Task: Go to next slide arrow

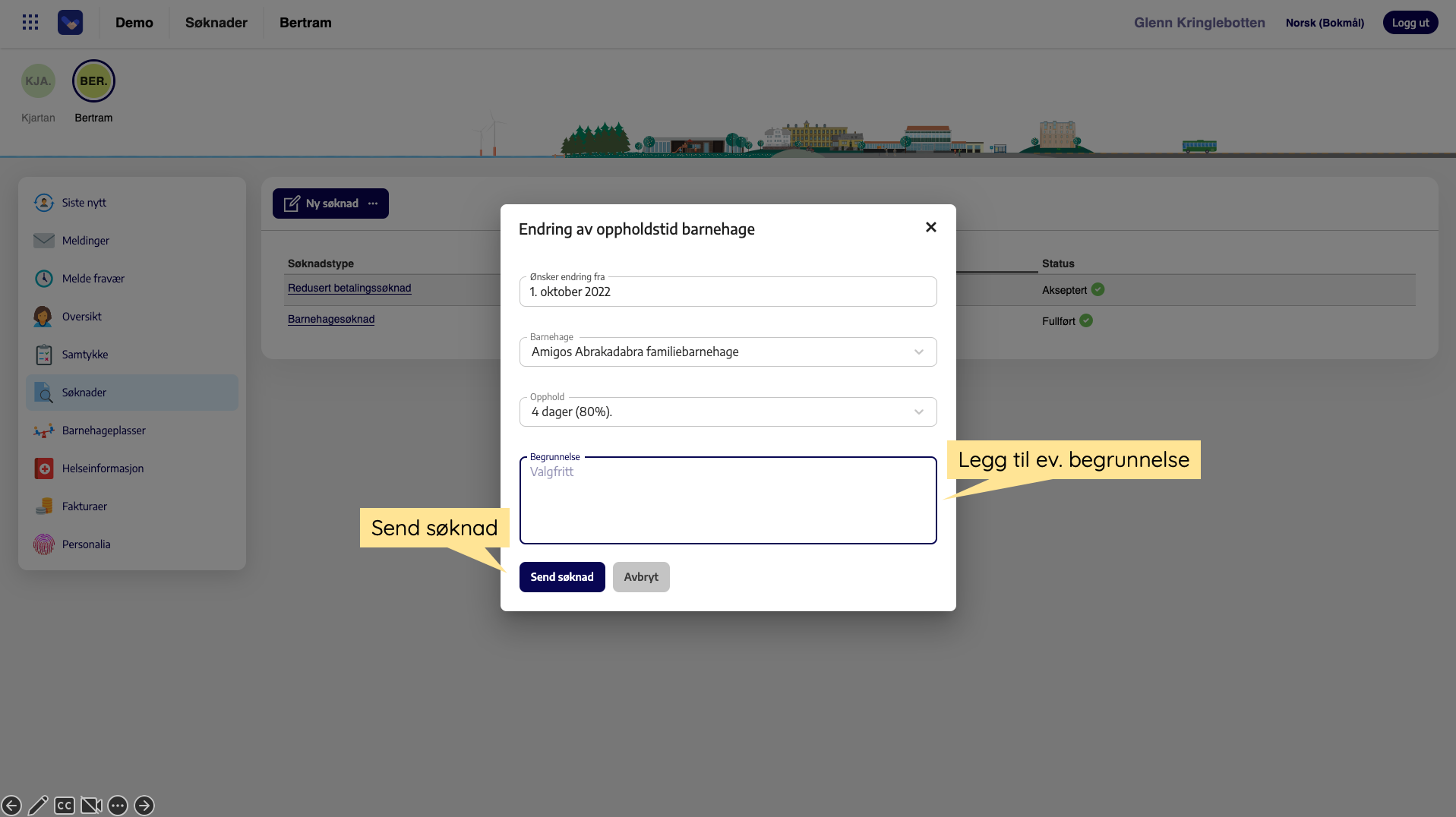Action: [144, 805]
